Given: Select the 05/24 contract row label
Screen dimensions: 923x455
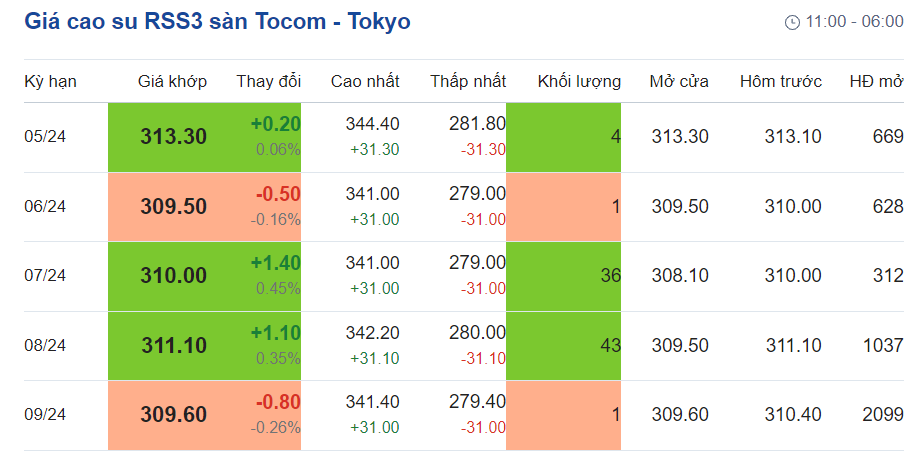Looking at the screenshot, I should coord(45,137).
